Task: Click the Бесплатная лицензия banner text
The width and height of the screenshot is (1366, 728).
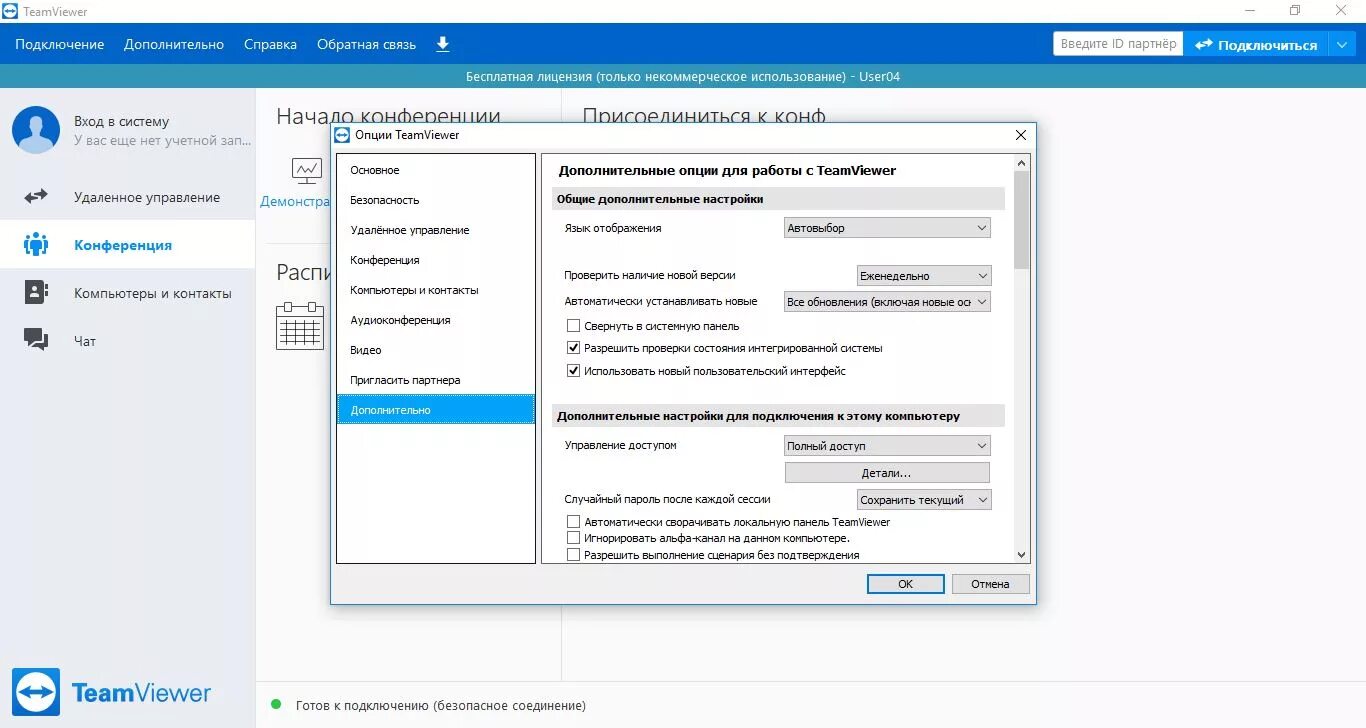Action: [683, 77]
